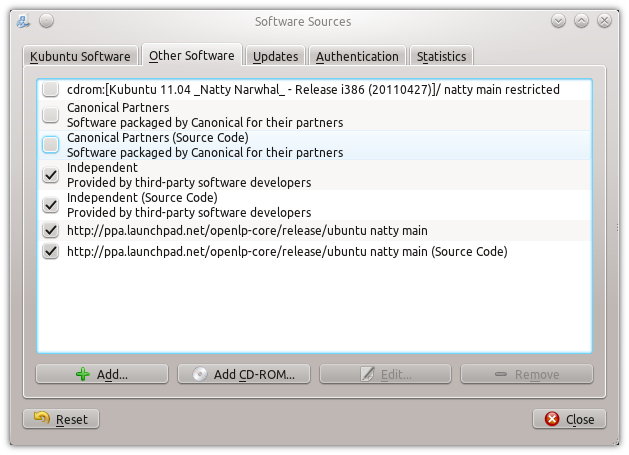The image size is (629, 455).
Task: Switch to the Kubuntu Software tab
Action: 80,56
